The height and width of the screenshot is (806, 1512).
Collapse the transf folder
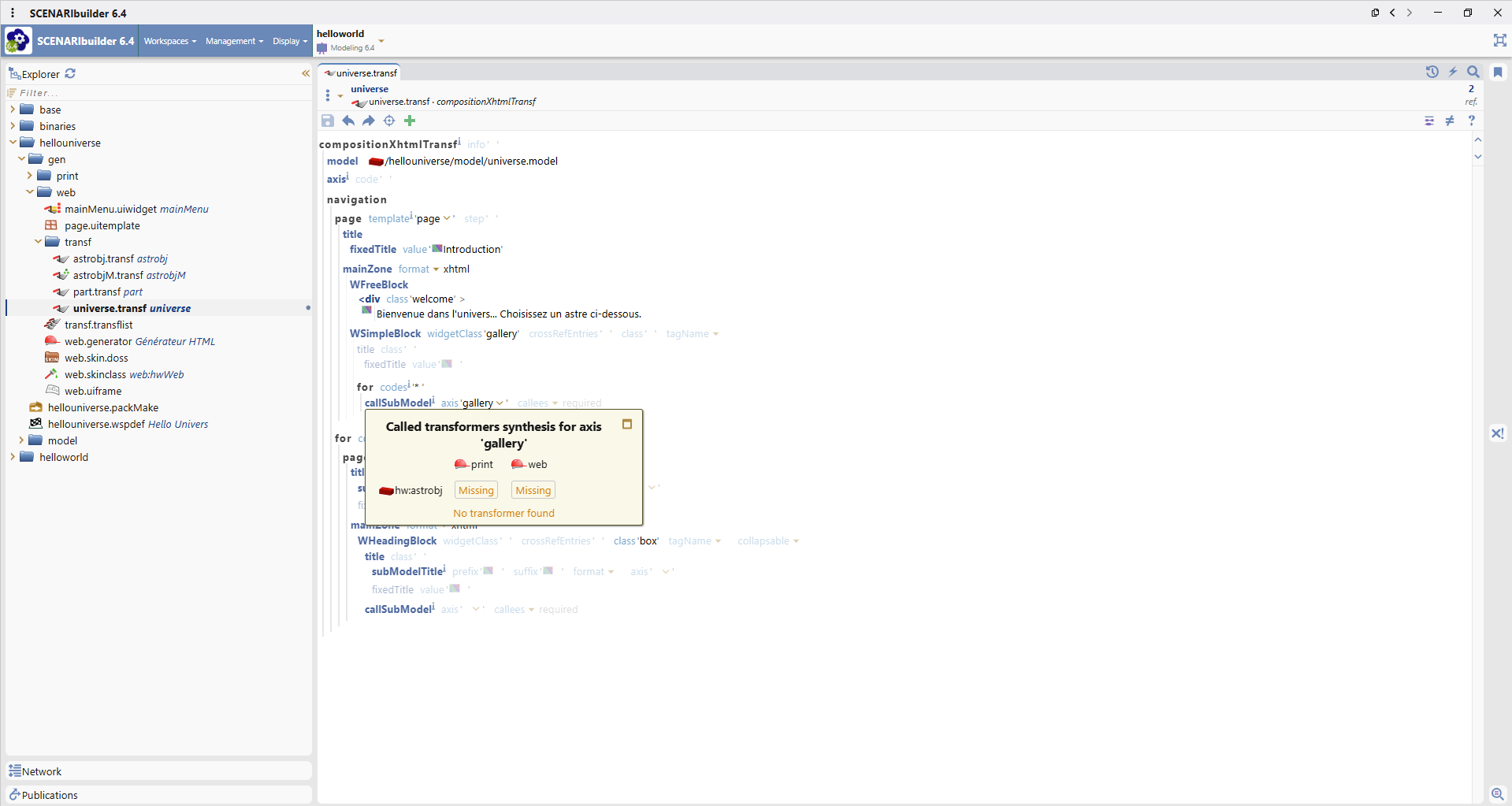coord(38,242)
